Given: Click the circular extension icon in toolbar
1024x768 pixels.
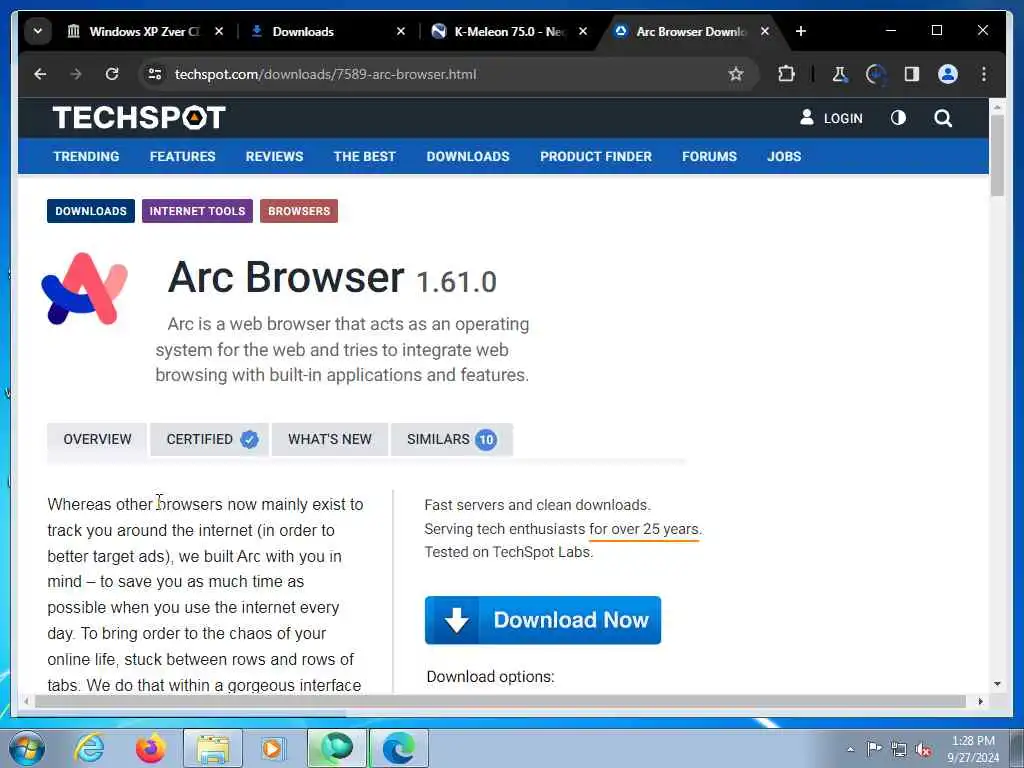Looking at the screenshot, I should (876, 74).
